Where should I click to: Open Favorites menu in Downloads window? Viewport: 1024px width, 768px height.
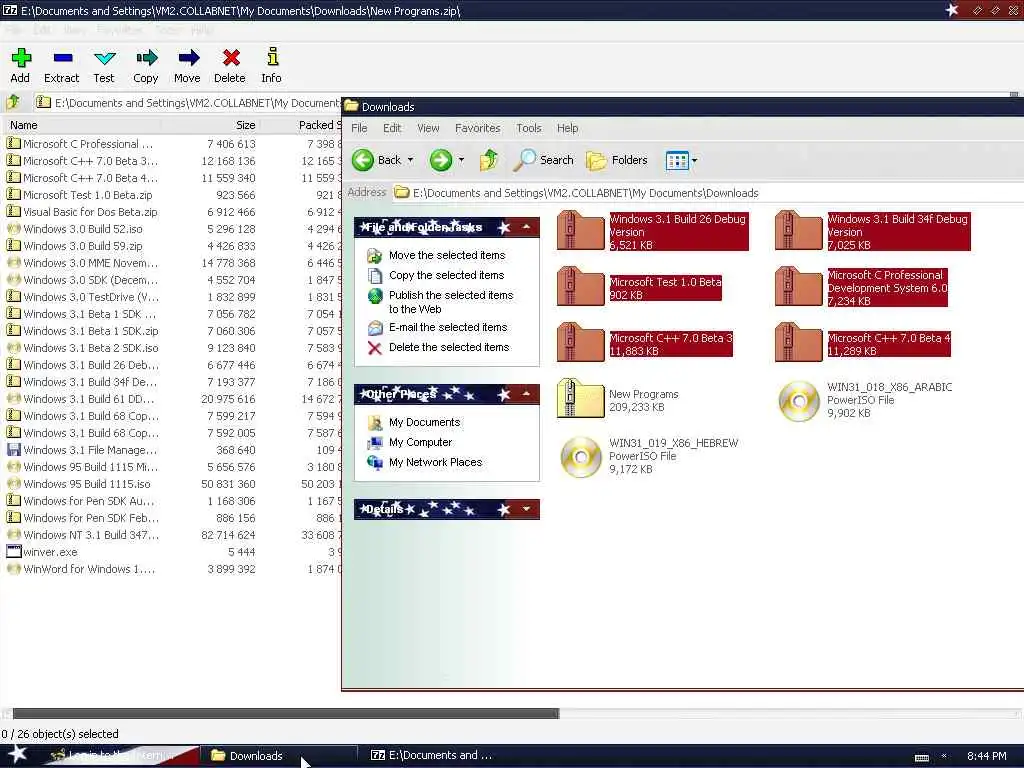pos(477,128)
